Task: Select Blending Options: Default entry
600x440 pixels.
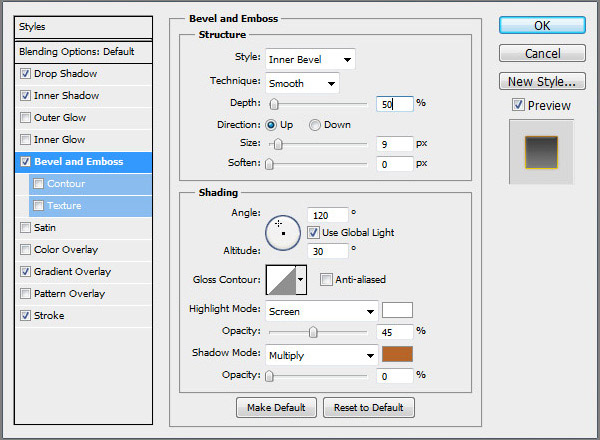Action: (x=76, y=51)
